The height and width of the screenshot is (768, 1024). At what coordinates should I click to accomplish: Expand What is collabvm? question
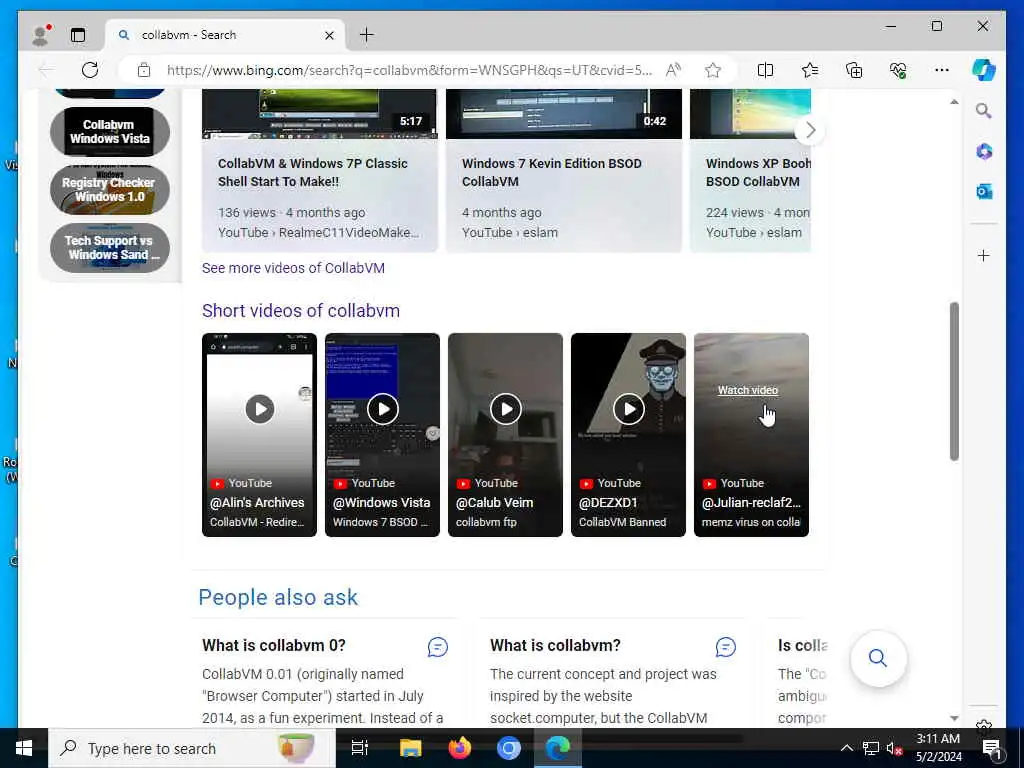(555, 645)
